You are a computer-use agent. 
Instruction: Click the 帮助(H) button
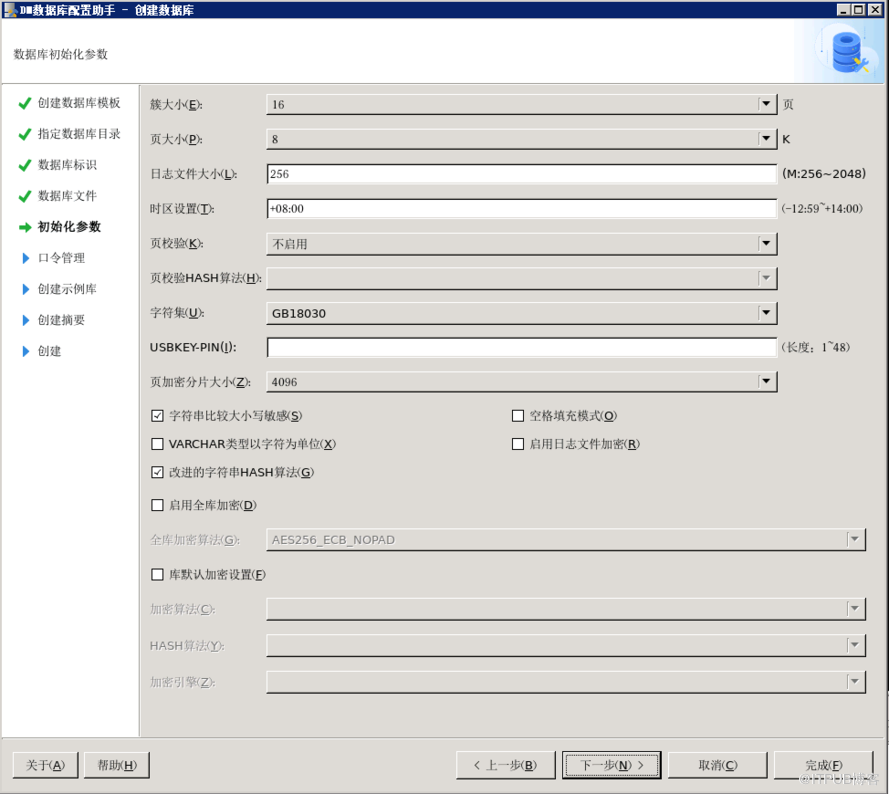[117, 765]
